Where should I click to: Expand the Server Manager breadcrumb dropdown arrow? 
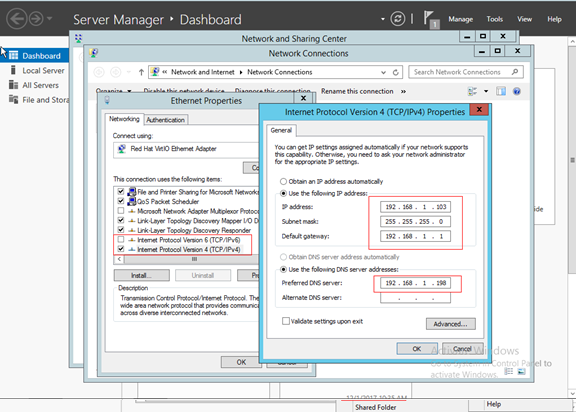point(383,19)
